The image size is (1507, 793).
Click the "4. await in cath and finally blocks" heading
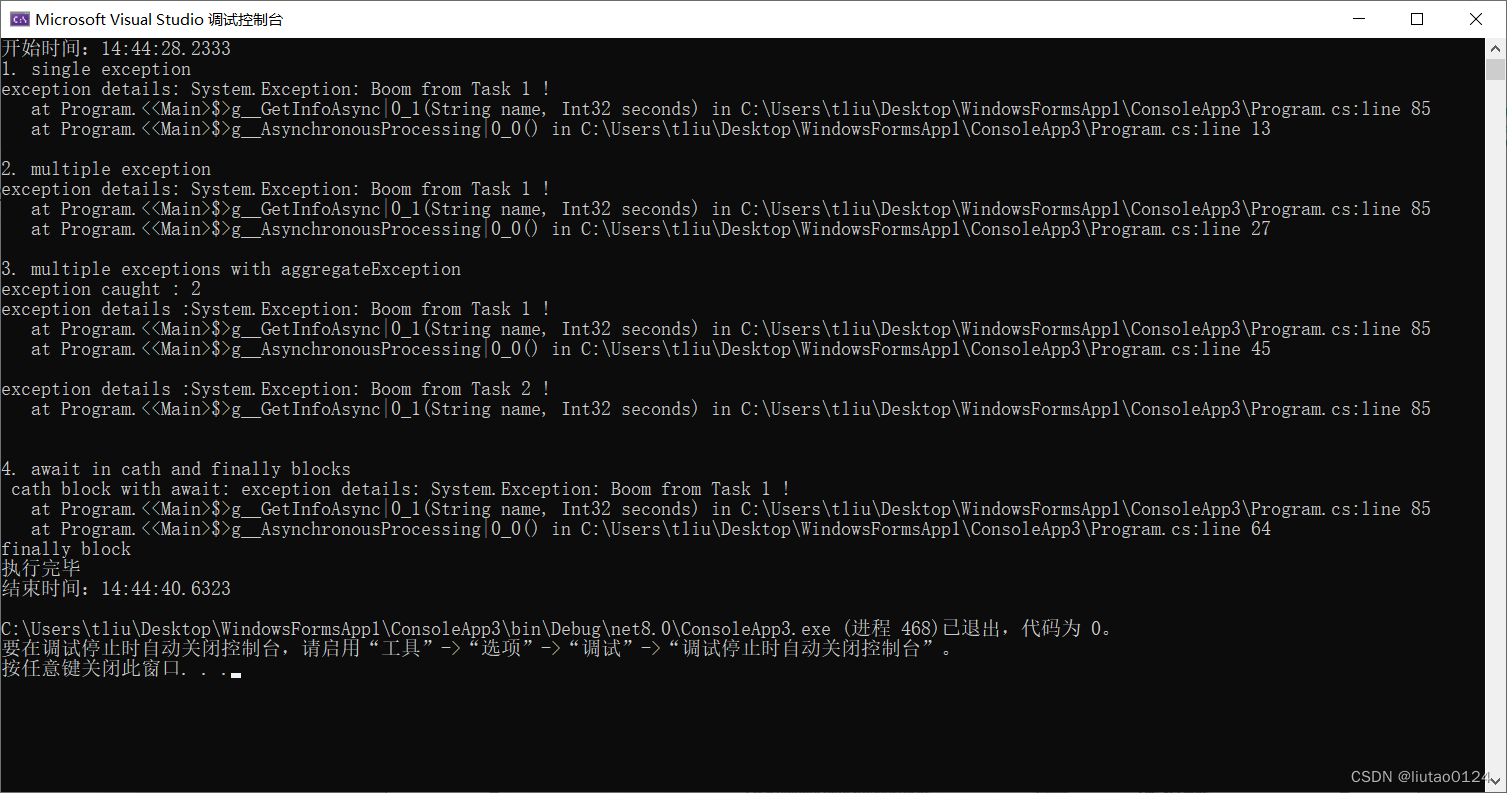(175, 468)
